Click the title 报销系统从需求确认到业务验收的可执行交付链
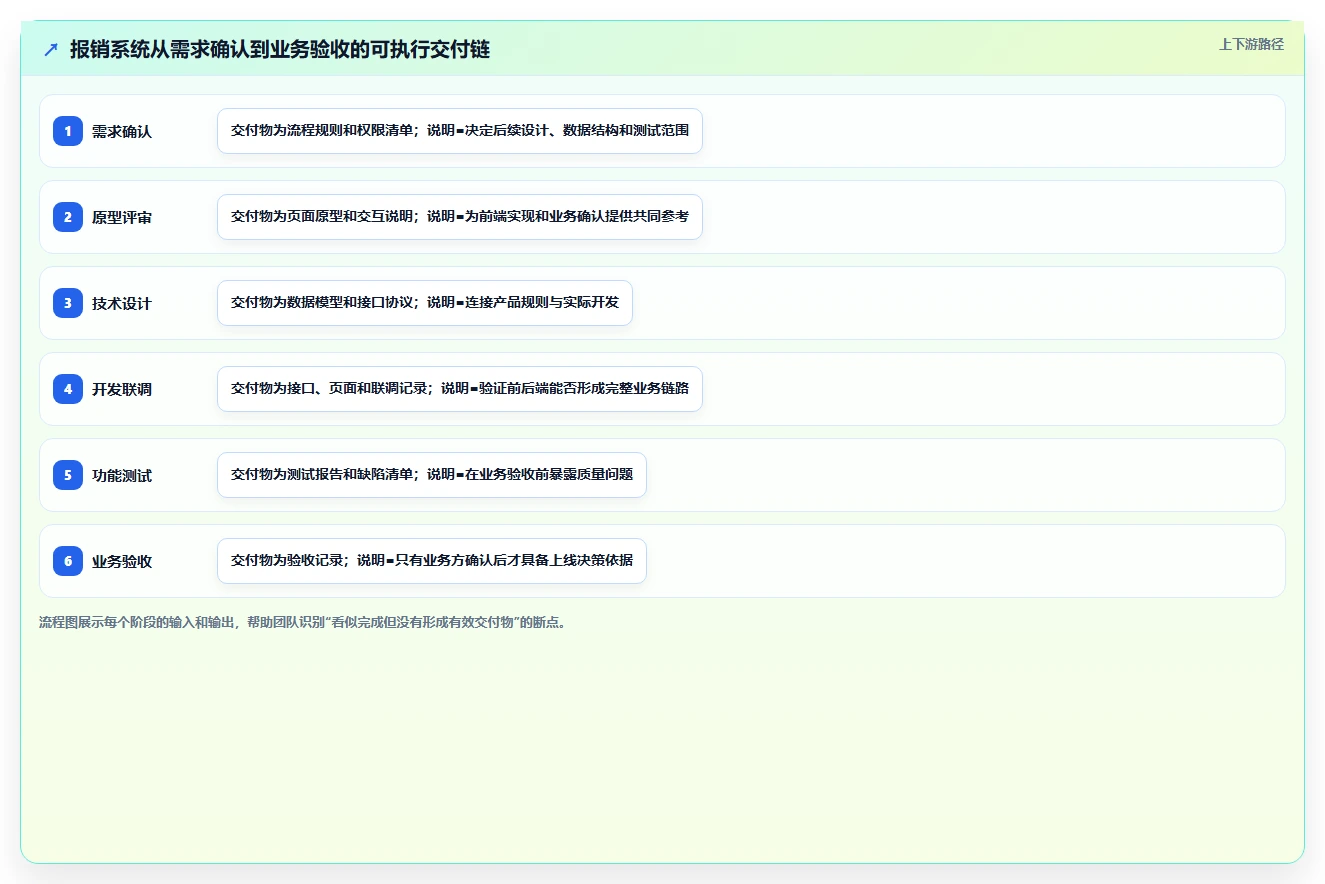This screenshot has height=884, width=1325. [280, 50]
